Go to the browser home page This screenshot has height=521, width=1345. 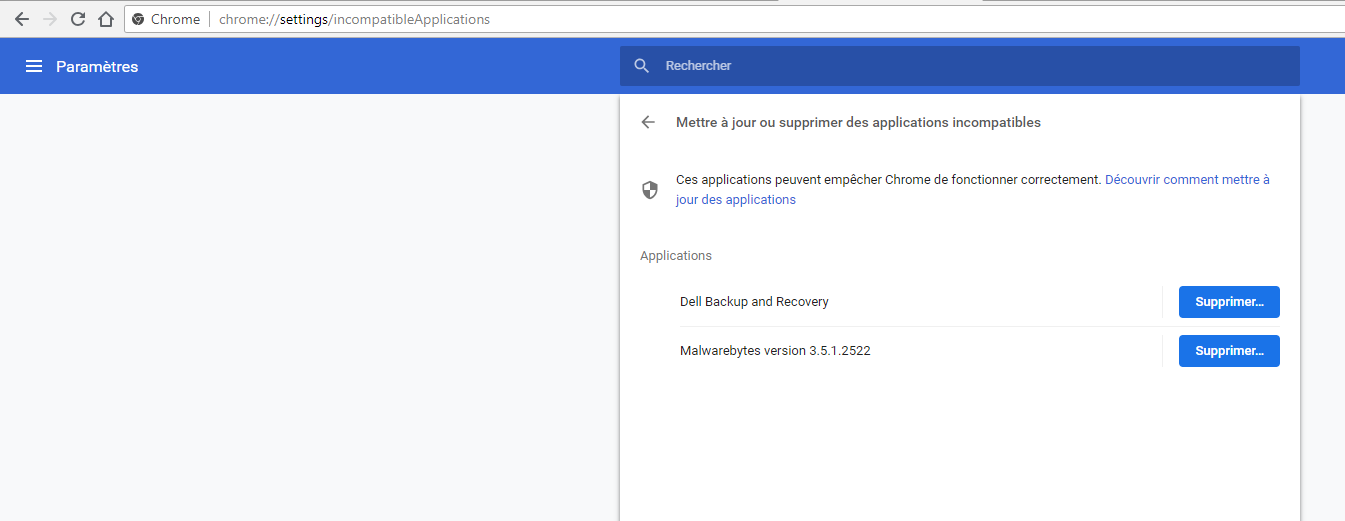pyautogui.click(x=105, y=19)
